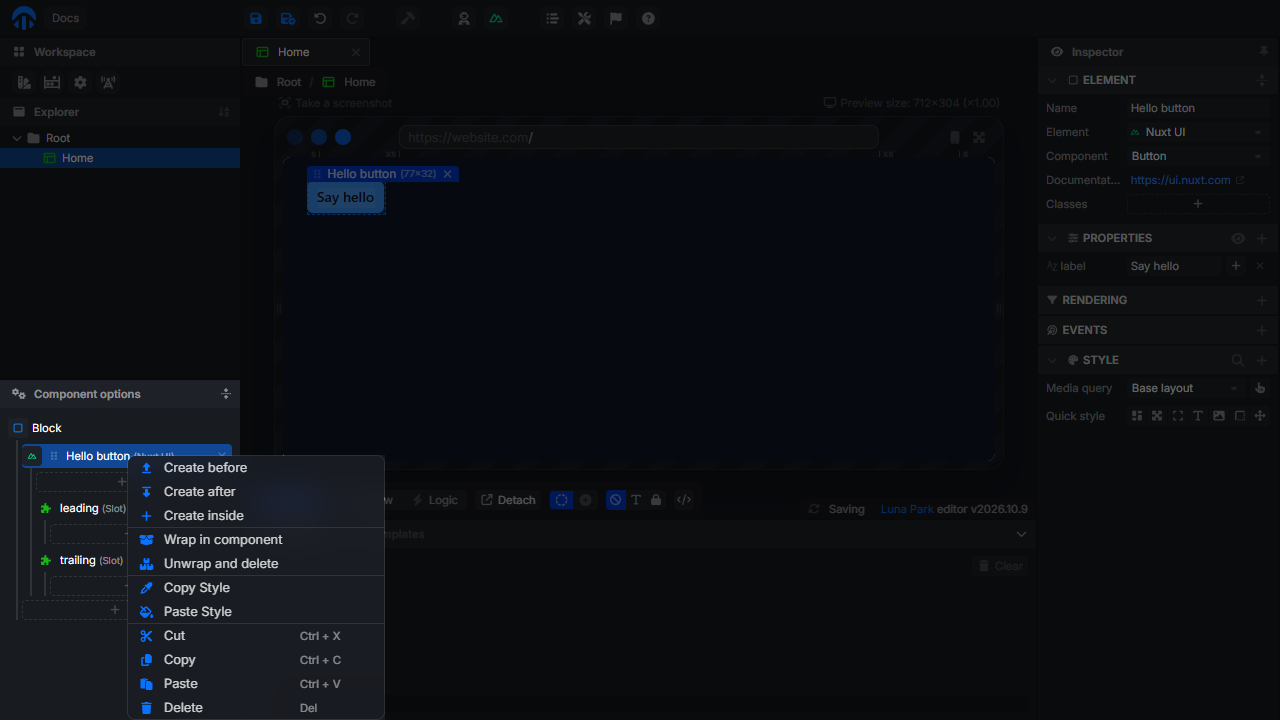Toggle the blue prohibition circle button

[616, 500]
